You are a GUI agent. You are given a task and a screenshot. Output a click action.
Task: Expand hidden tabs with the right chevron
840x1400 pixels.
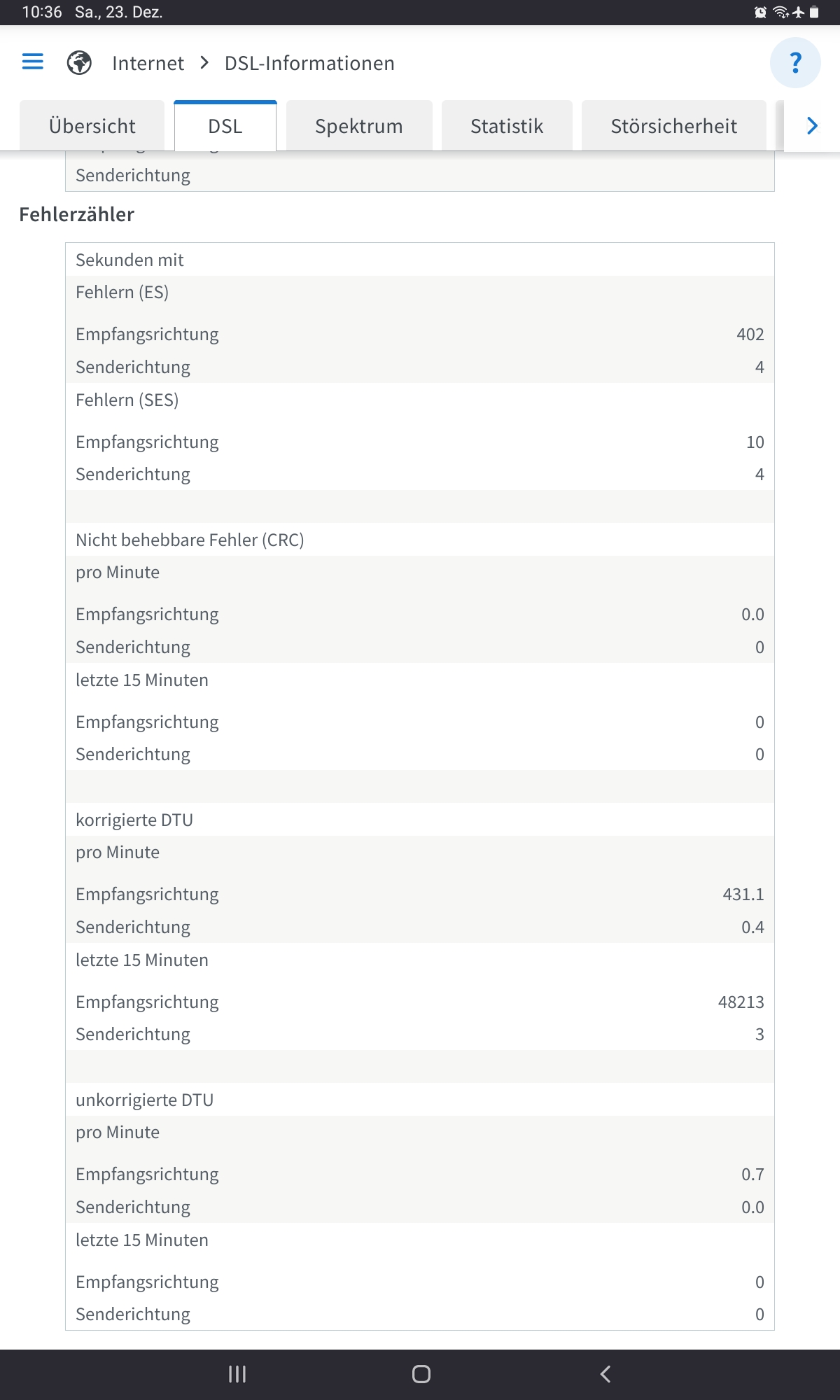click(811, 126)
